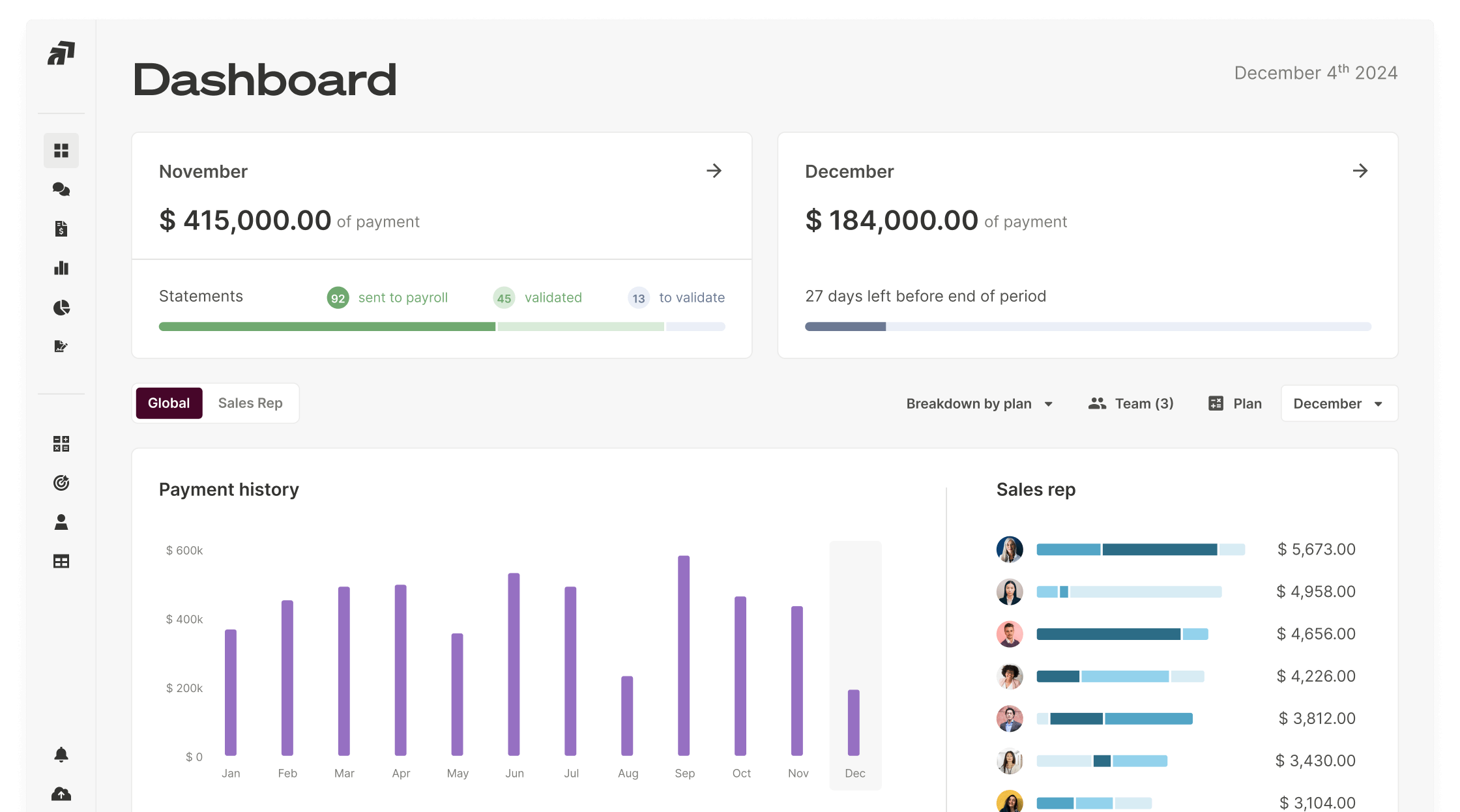Open the target goals sidebar icon

point(61,483)
